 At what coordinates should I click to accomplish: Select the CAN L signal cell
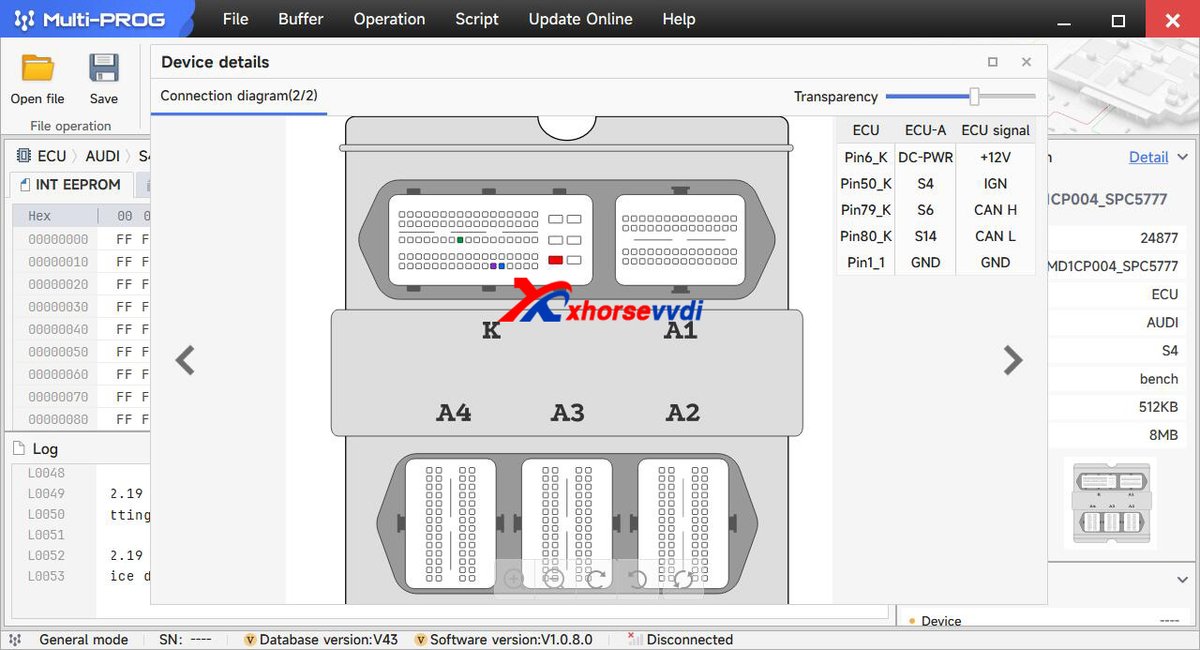pyautogui.click(x=995, y=236)
